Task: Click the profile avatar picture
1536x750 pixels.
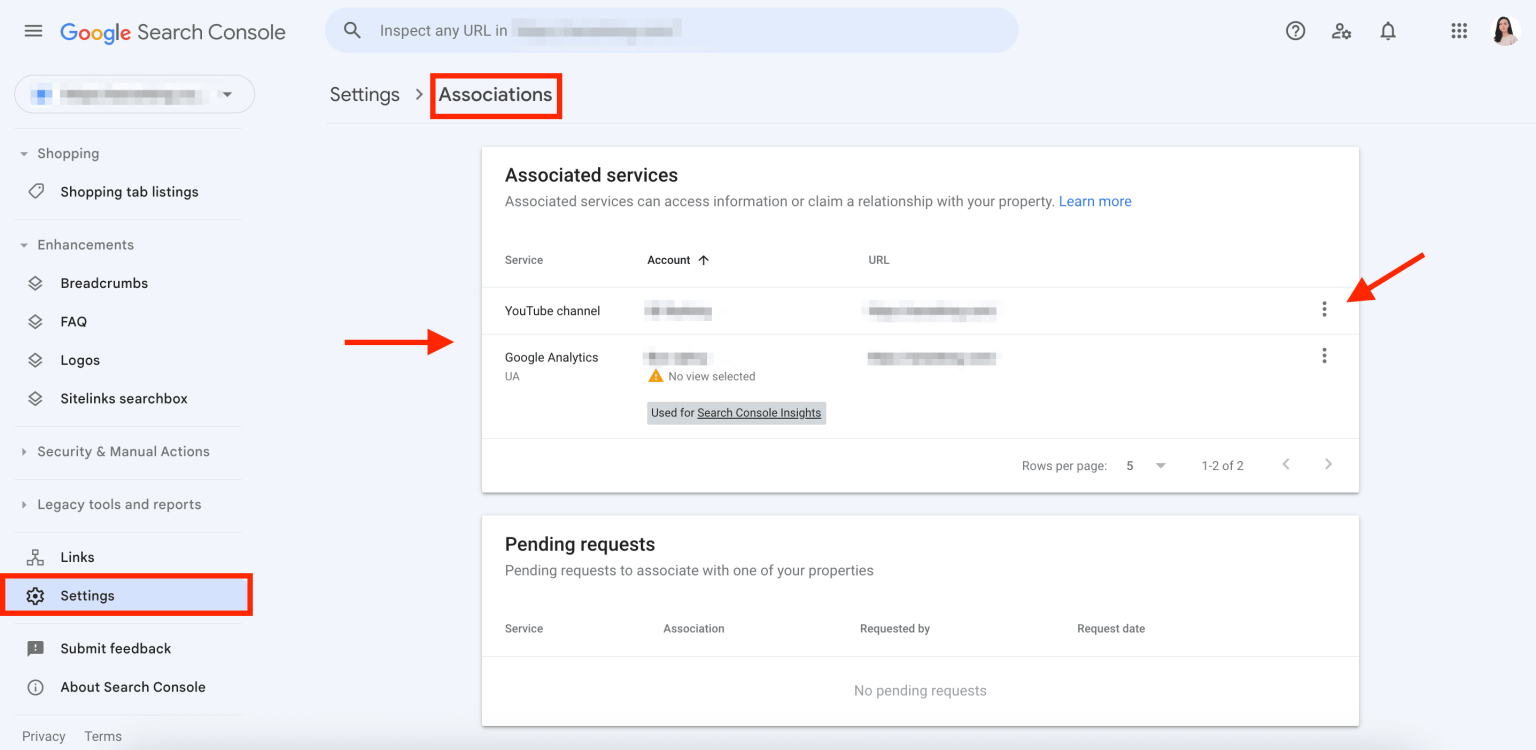Action: 1505,30
